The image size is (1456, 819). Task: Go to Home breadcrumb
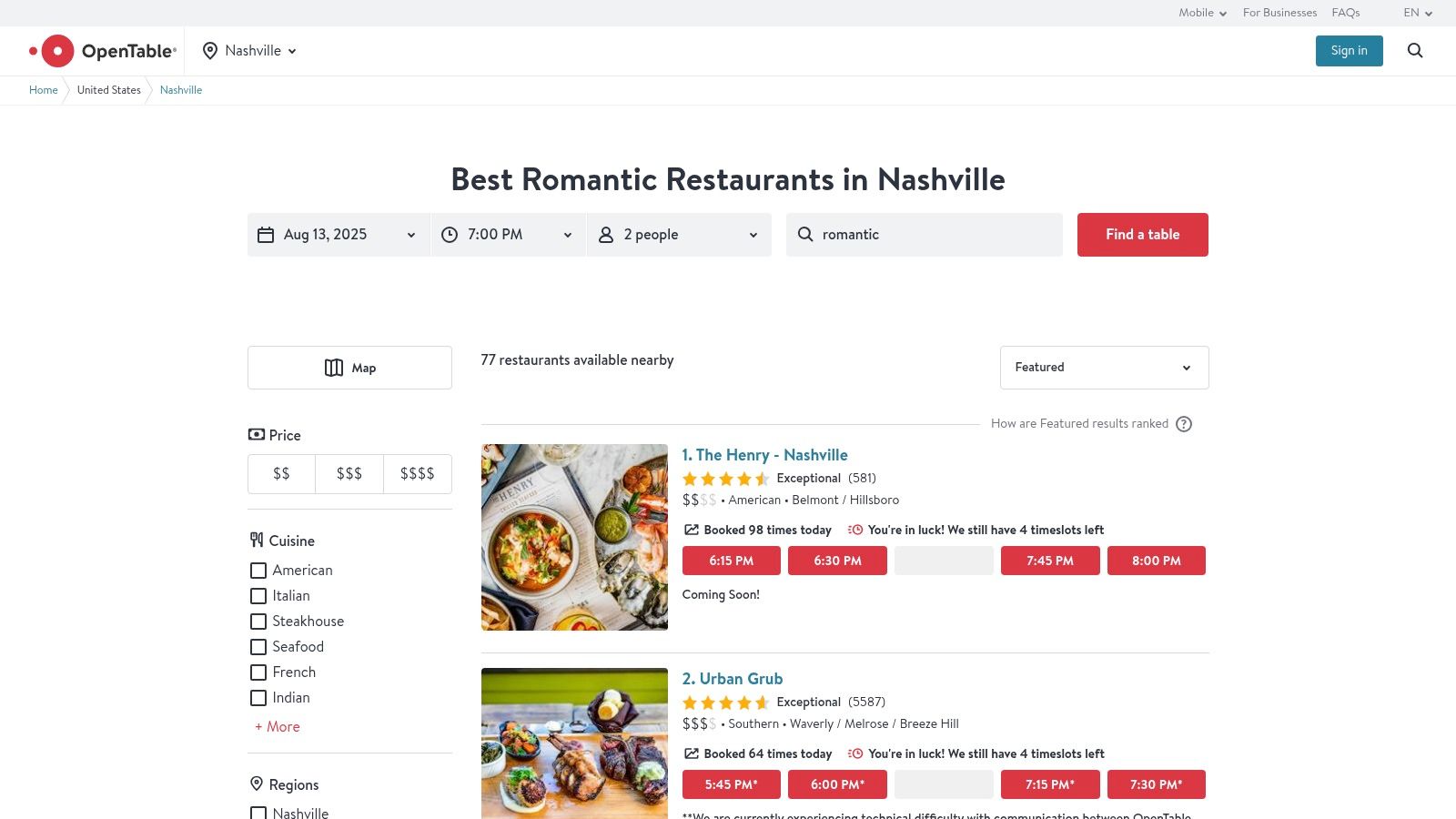point(44,90)
